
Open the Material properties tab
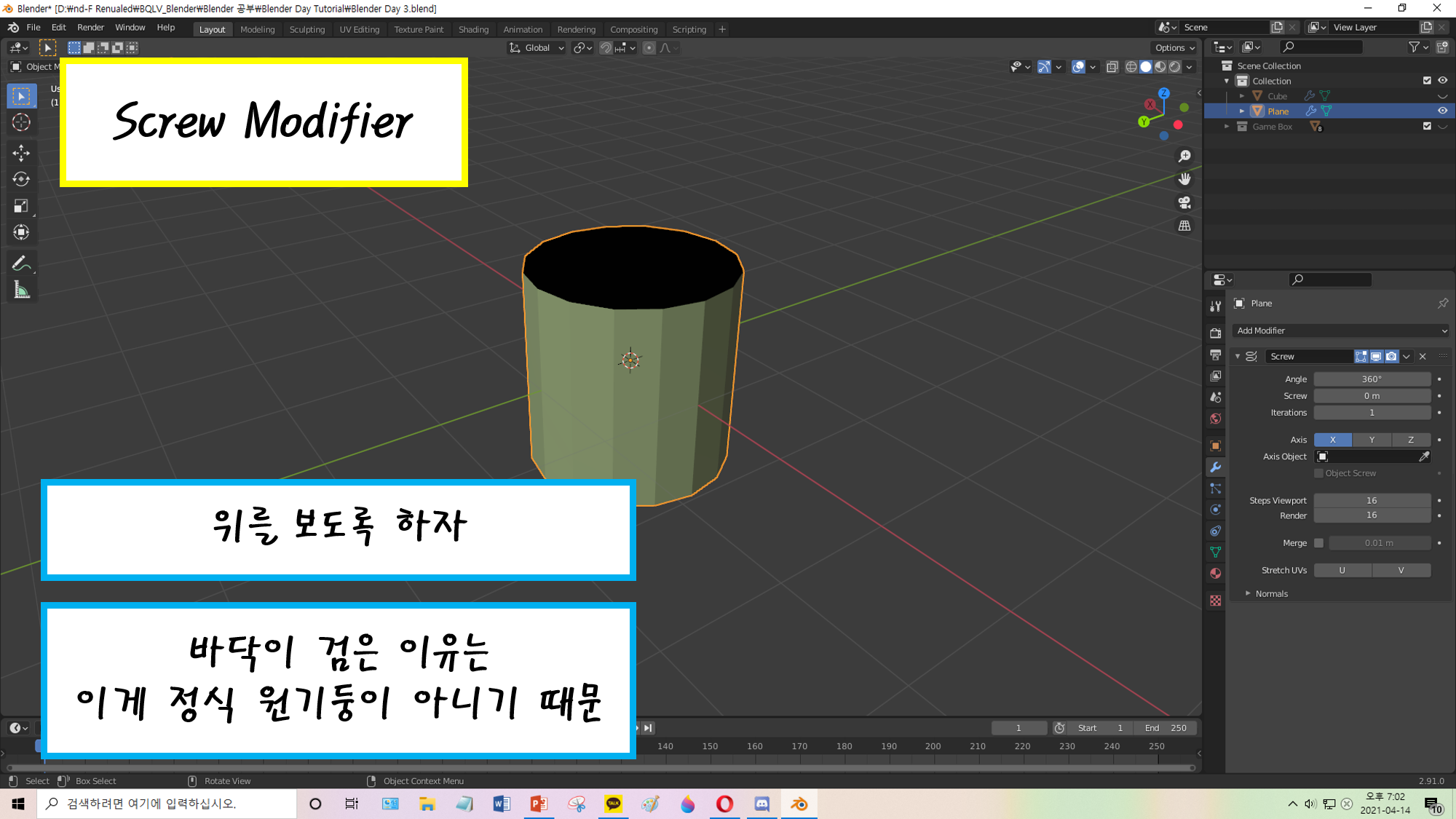[1215, 574]
